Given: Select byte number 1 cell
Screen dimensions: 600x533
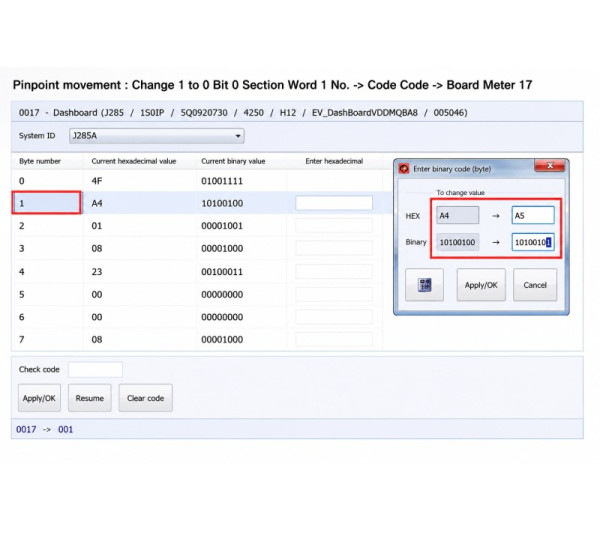Looking at the screenshot, I should tap(47, 203).
